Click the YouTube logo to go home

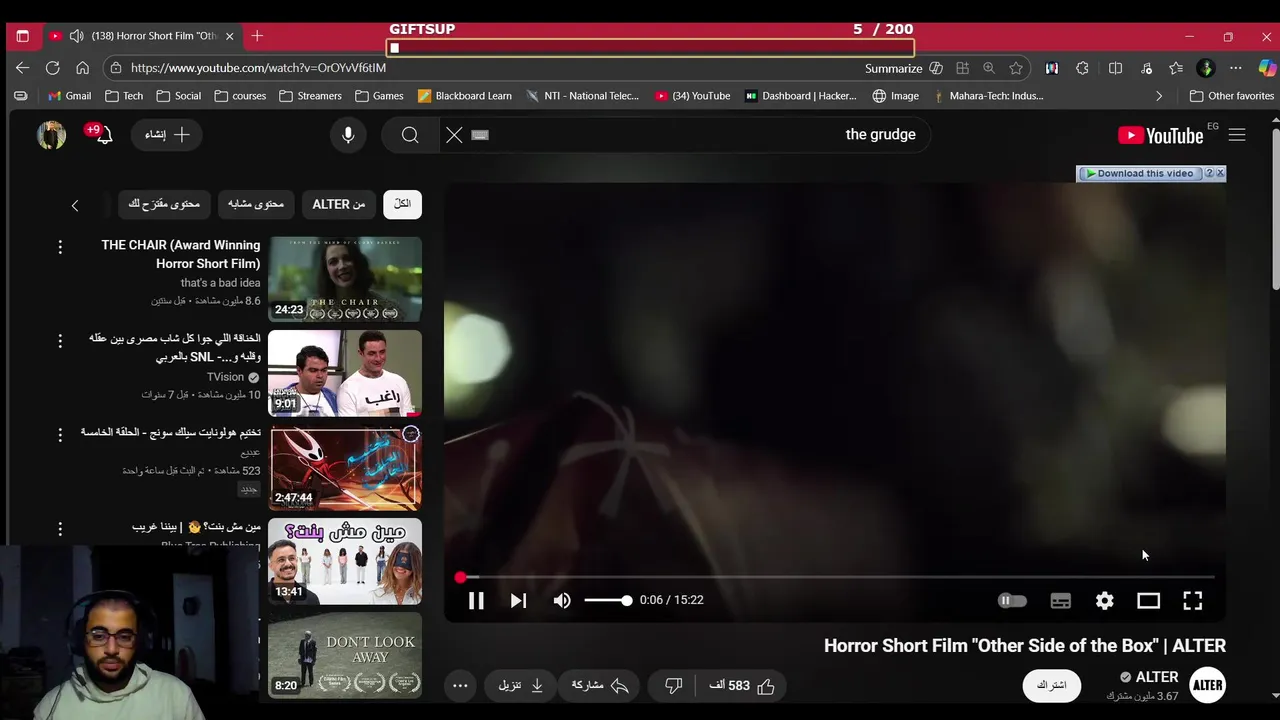1160,135
